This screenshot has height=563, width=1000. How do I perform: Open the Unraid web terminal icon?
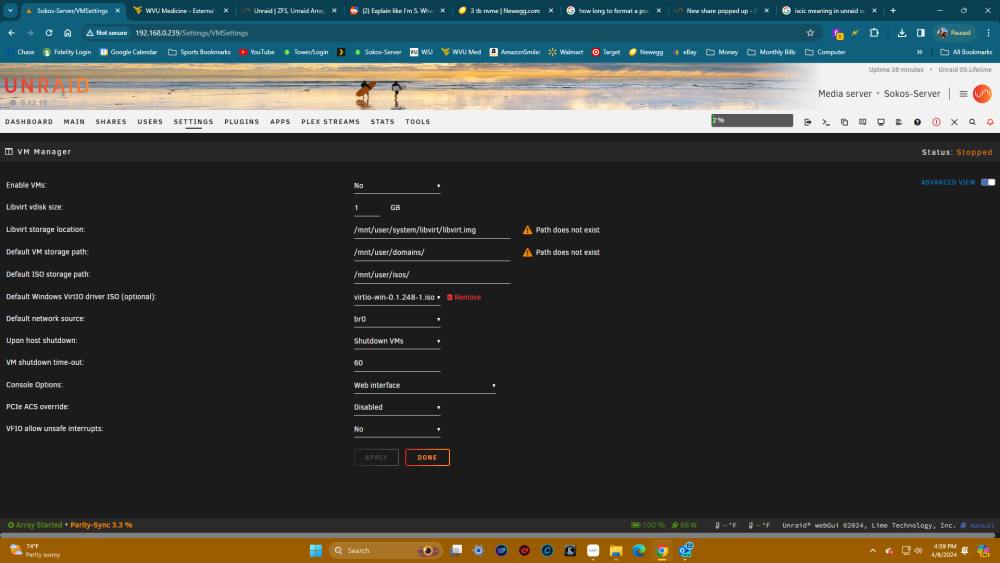[x=826, y=122]
